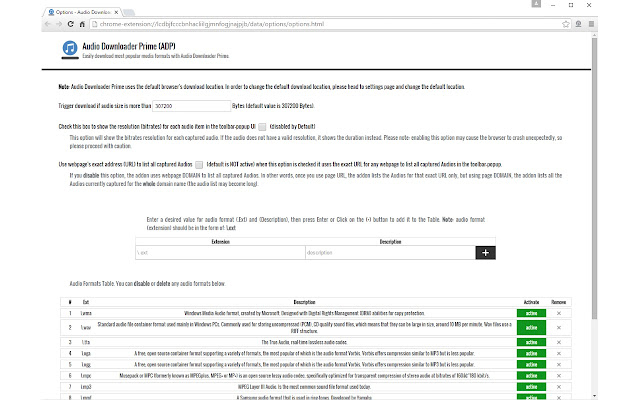
Task: Click the trigger size field showing 307200
Action: [x=191, y=106]
